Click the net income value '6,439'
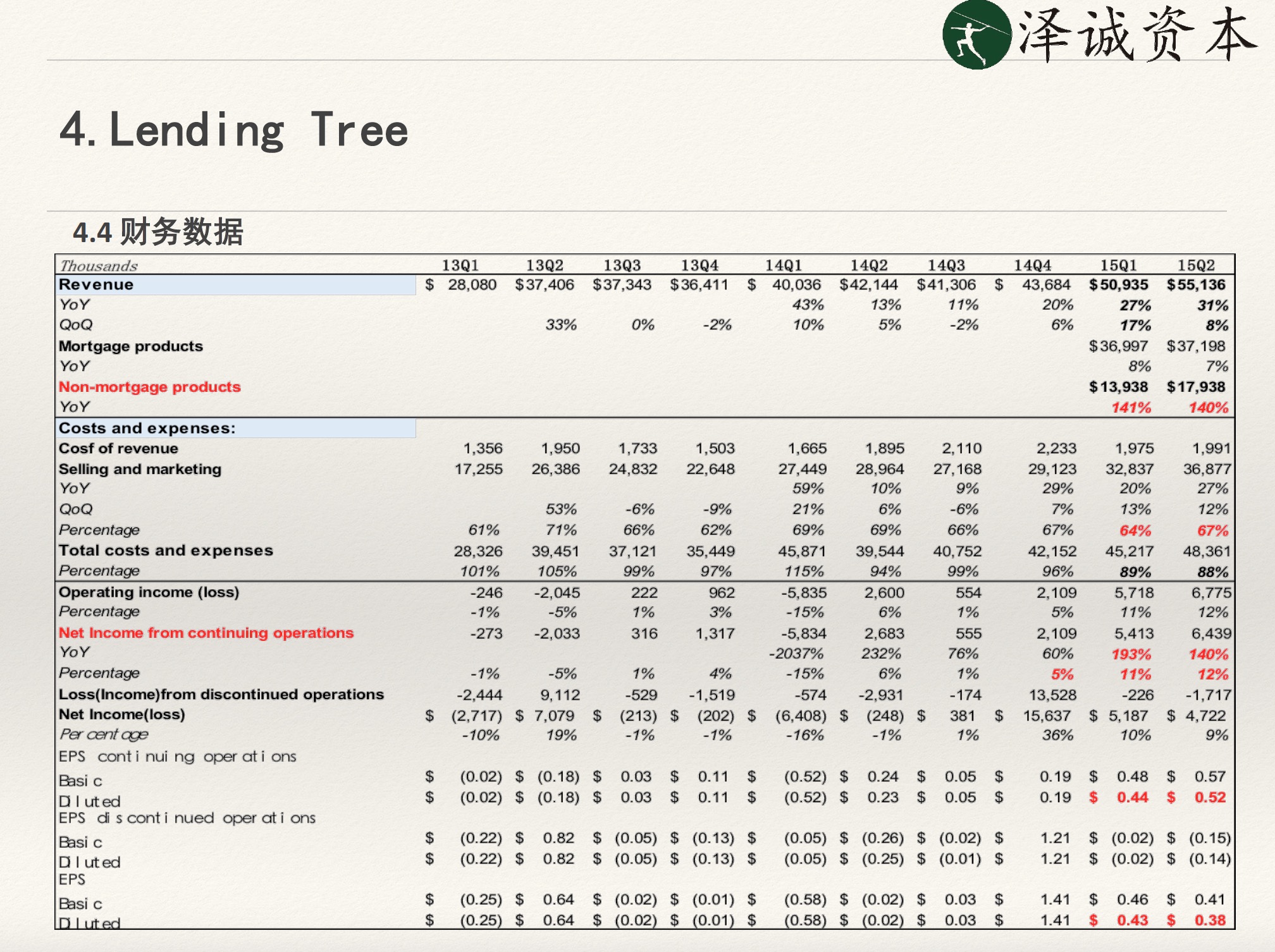The image size is (1275, 952). (1211, 633)
